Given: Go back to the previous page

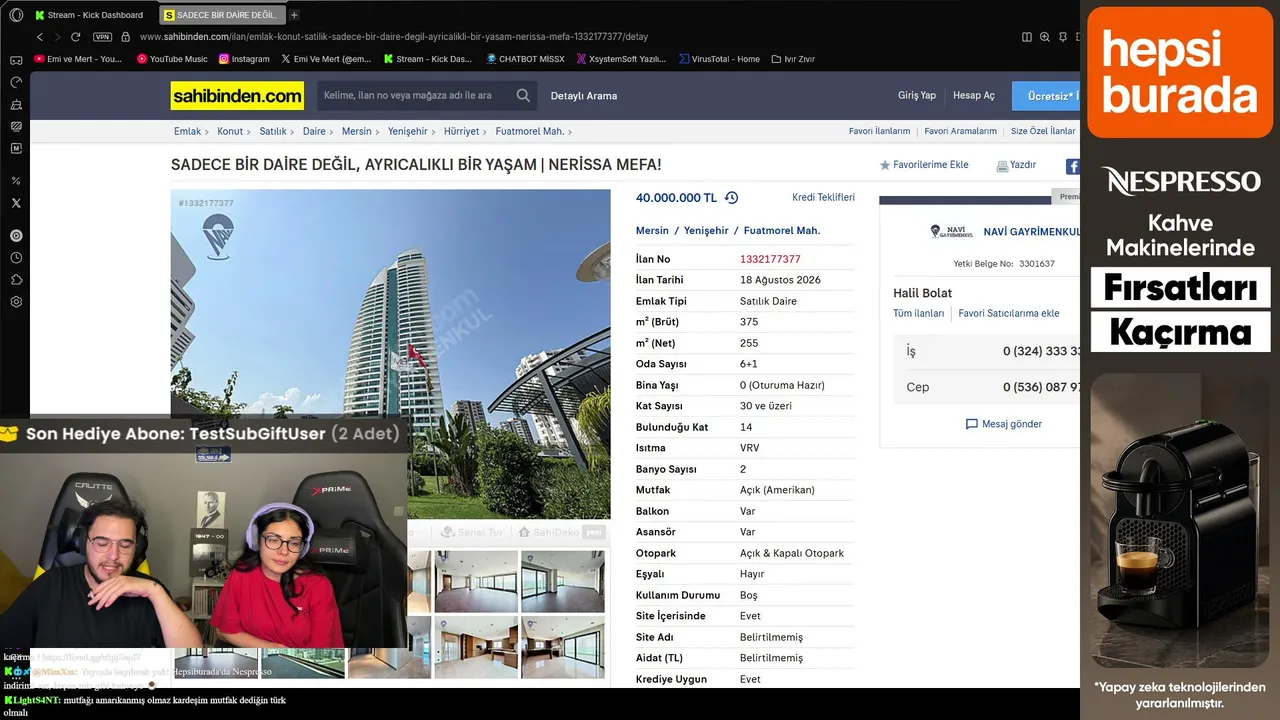Looking at the screenshot, I should click(x=40, y=37).
